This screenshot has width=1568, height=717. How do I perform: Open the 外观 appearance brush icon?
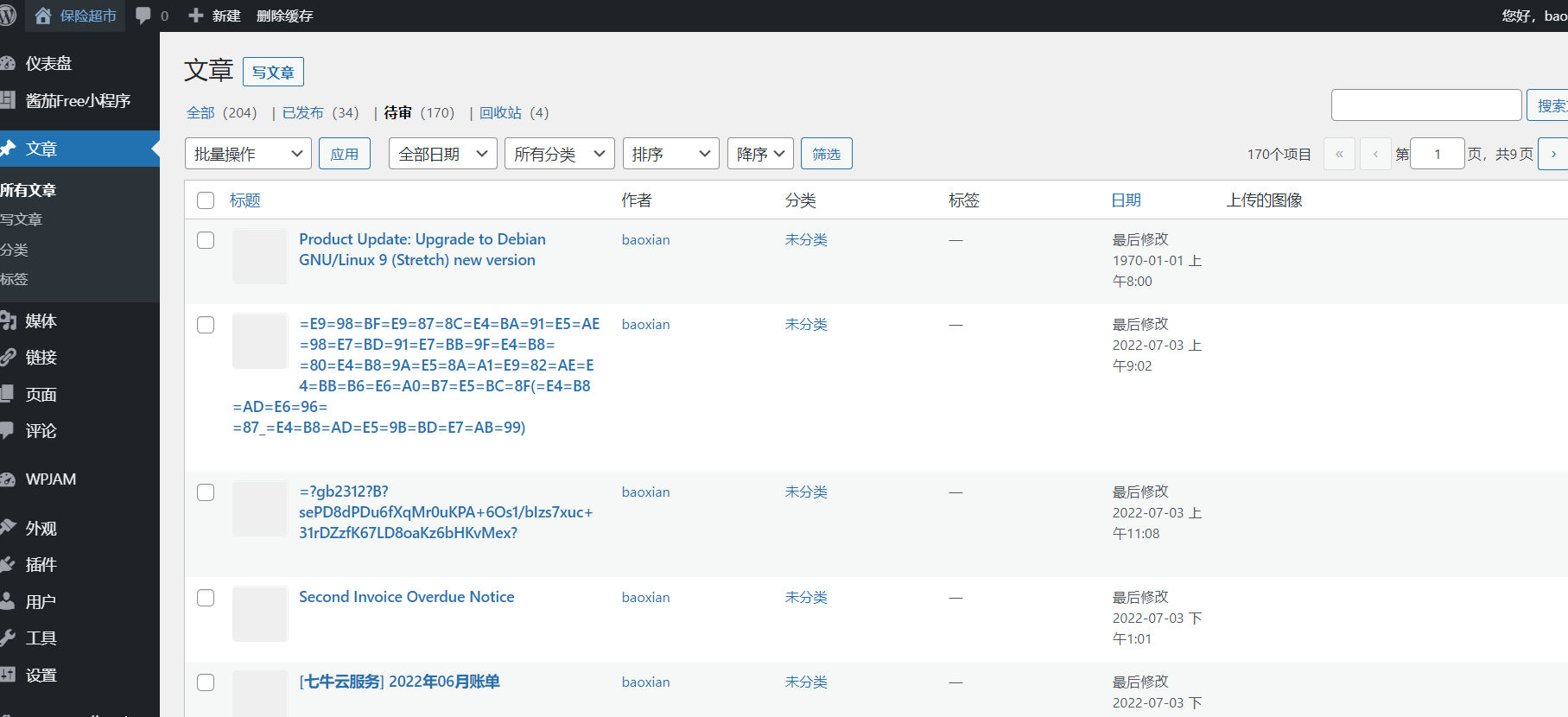pyautogui.click(x=8, y=528)
